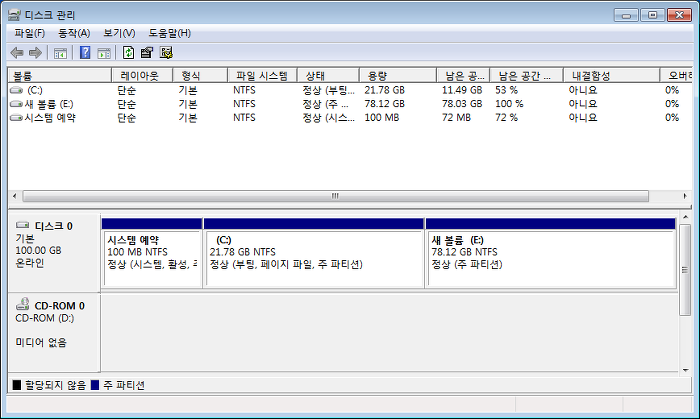Click the 100.00 GB text under 디스크 0
The width and height of the screenshot is (700, 419).
[x=38, y=250]
